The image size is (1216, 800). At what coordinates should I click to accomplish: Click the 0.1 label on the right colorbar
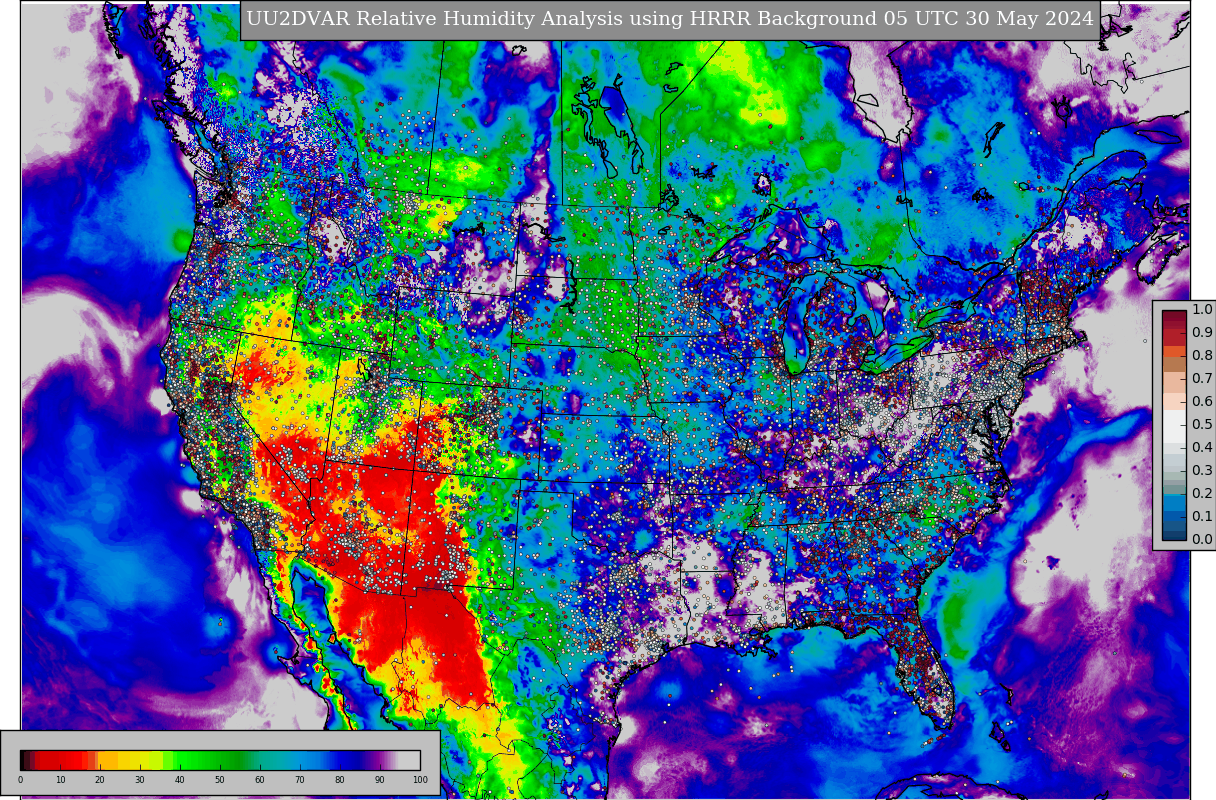tap(1202, 516)
